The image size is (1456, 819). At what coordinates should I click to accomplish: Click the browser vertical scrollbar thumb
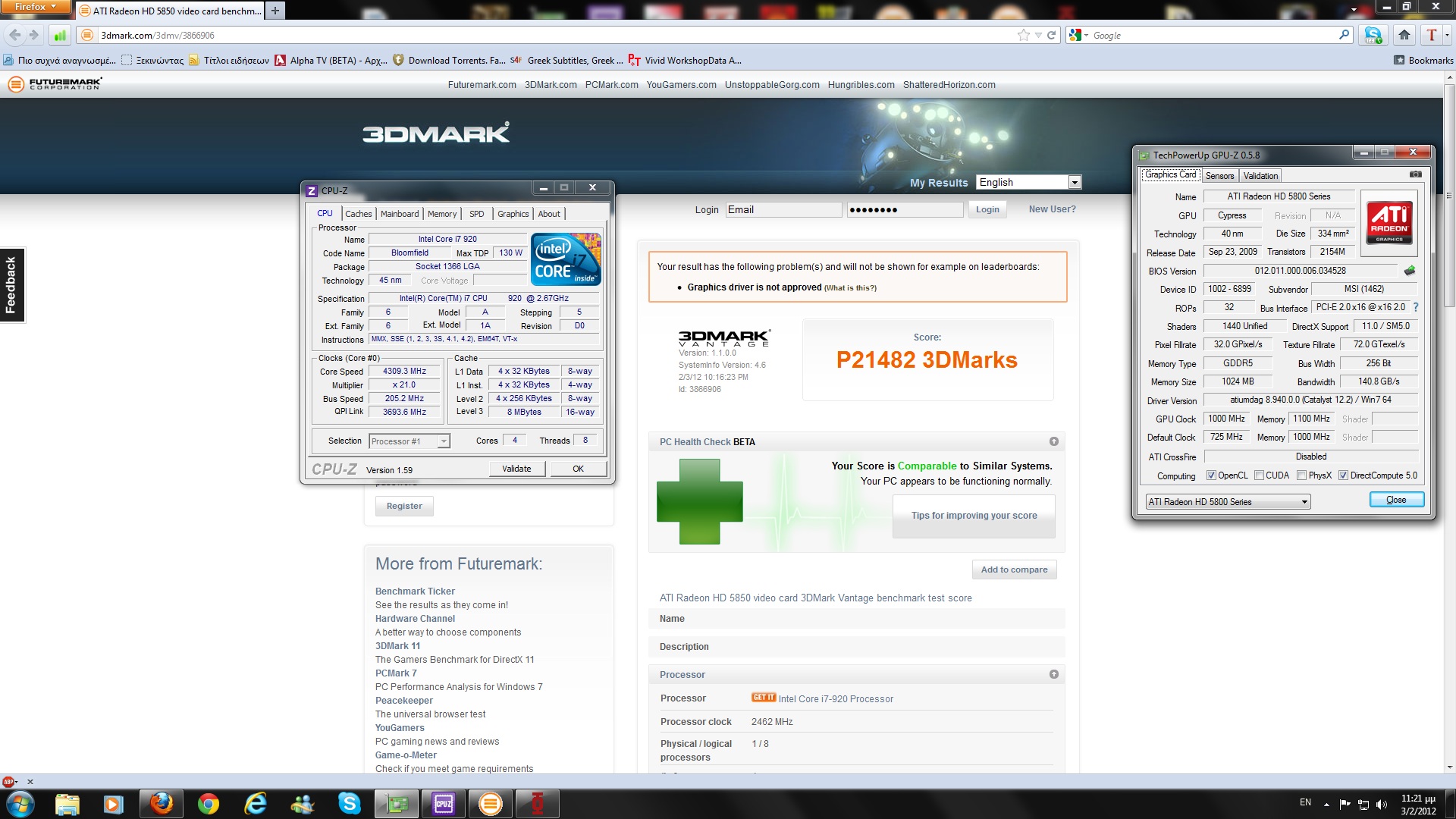[1449, 196]
